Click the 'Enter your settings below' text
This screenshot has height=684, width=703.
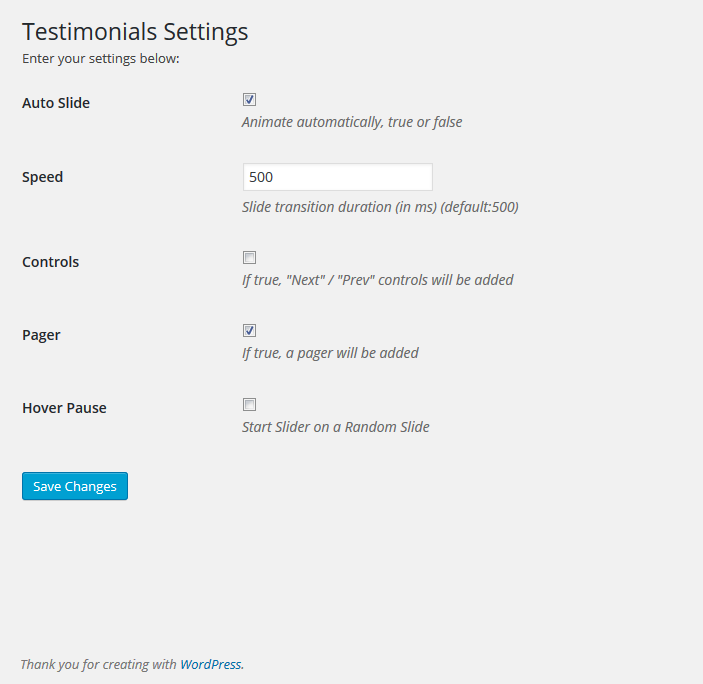pyautogui.click(x=101, y=59)
